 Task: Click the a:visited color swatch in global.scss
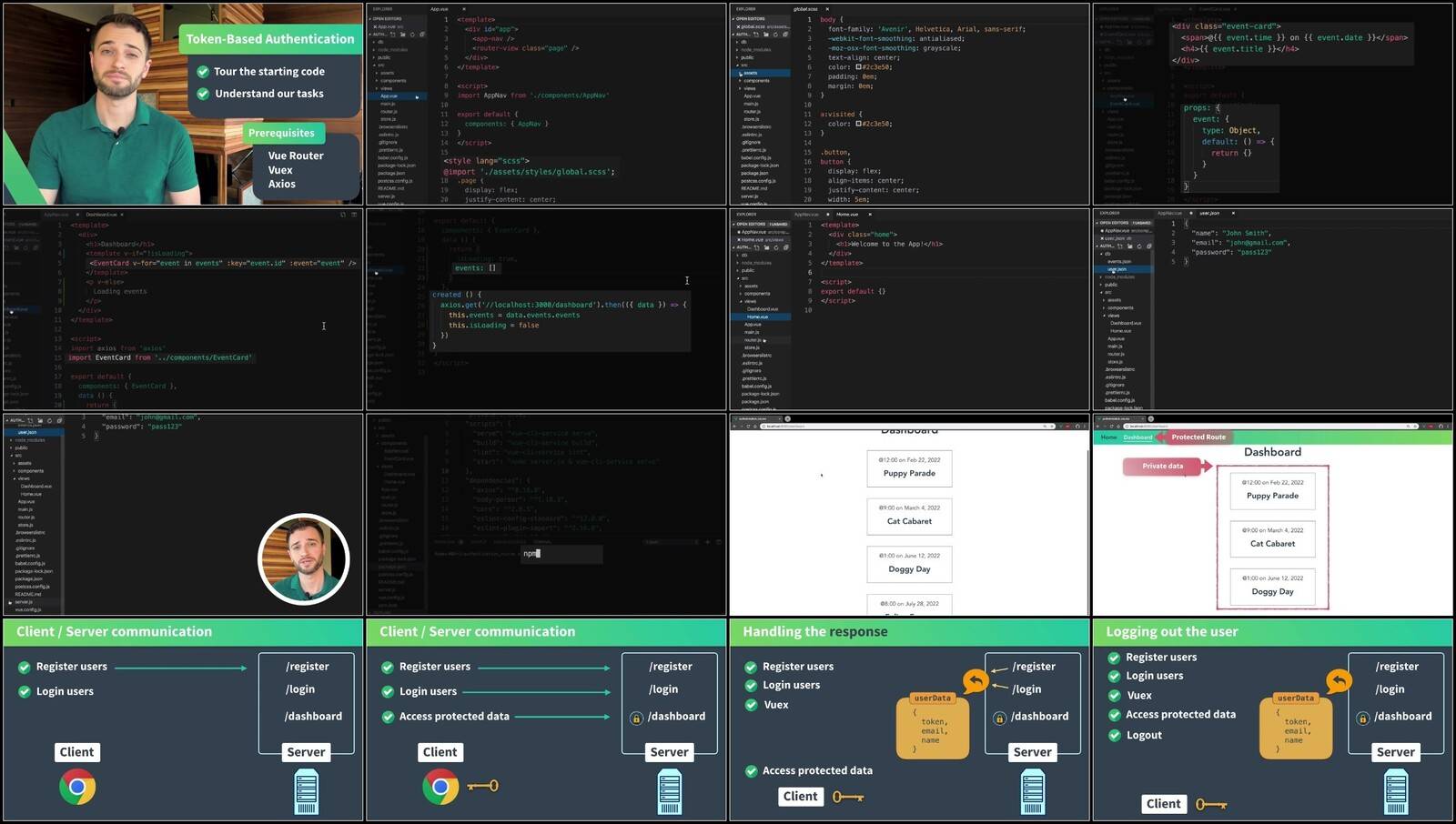click(x=858, y=124)
